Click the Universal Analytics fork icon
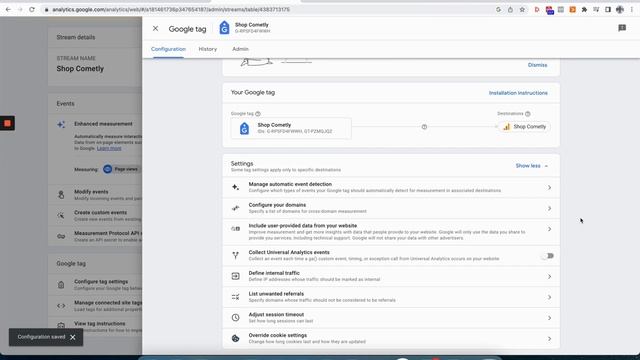The image size is (640, 360). point(236,256)
